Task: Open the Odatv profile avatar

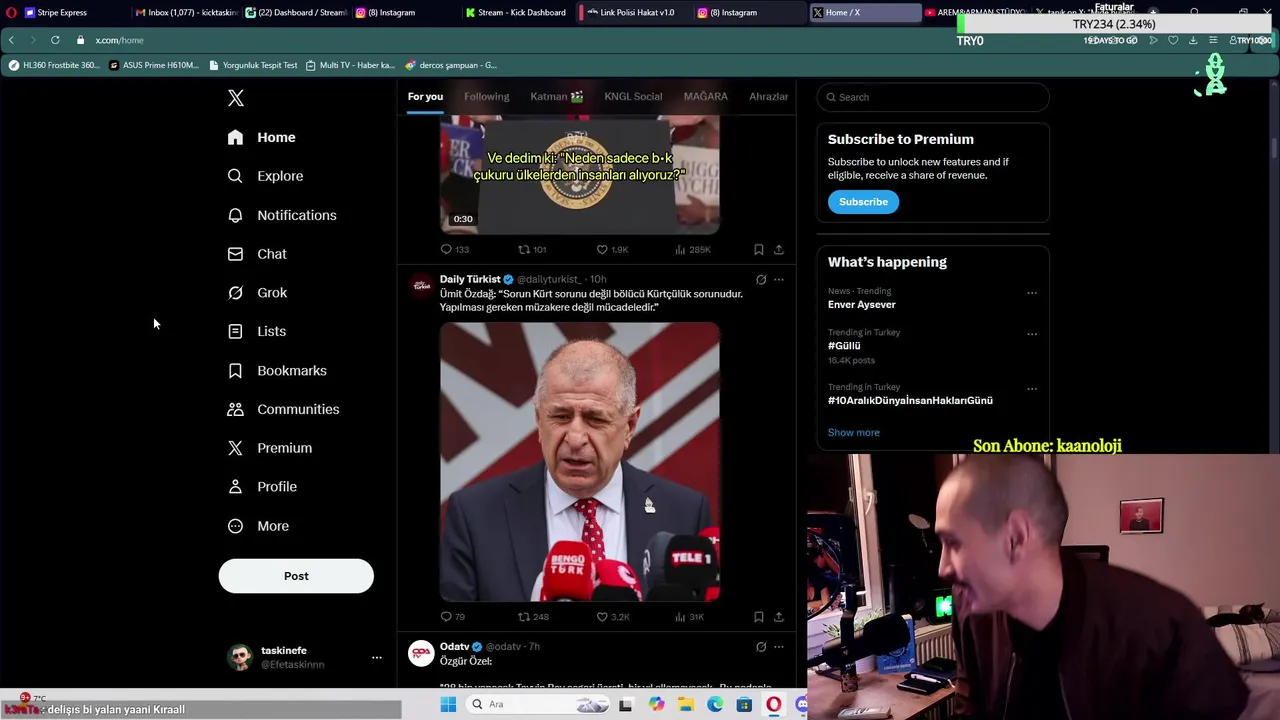Action: [421, 653]
